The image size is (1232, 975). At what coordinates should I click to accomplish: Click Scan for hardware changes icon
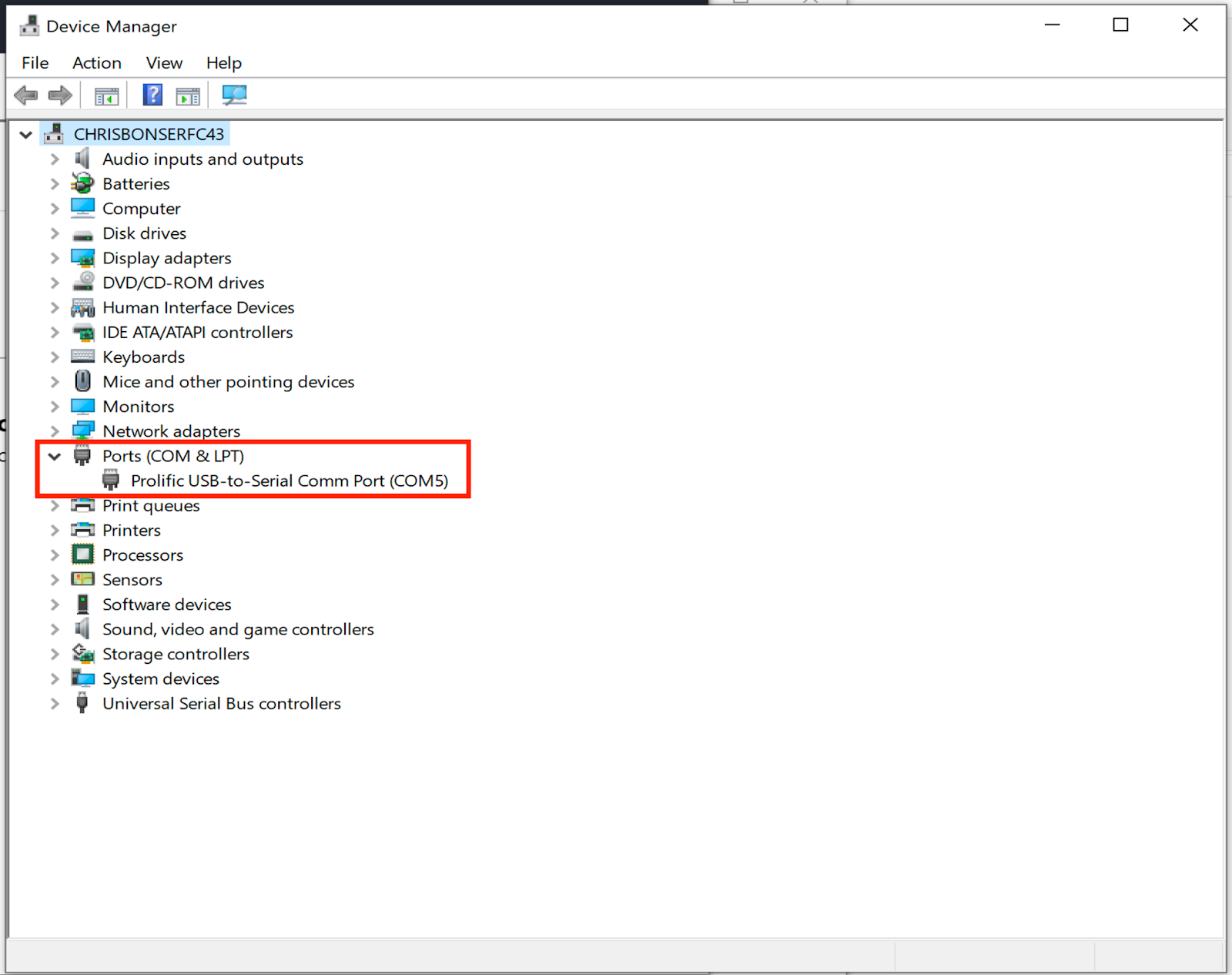pos(234,94)
